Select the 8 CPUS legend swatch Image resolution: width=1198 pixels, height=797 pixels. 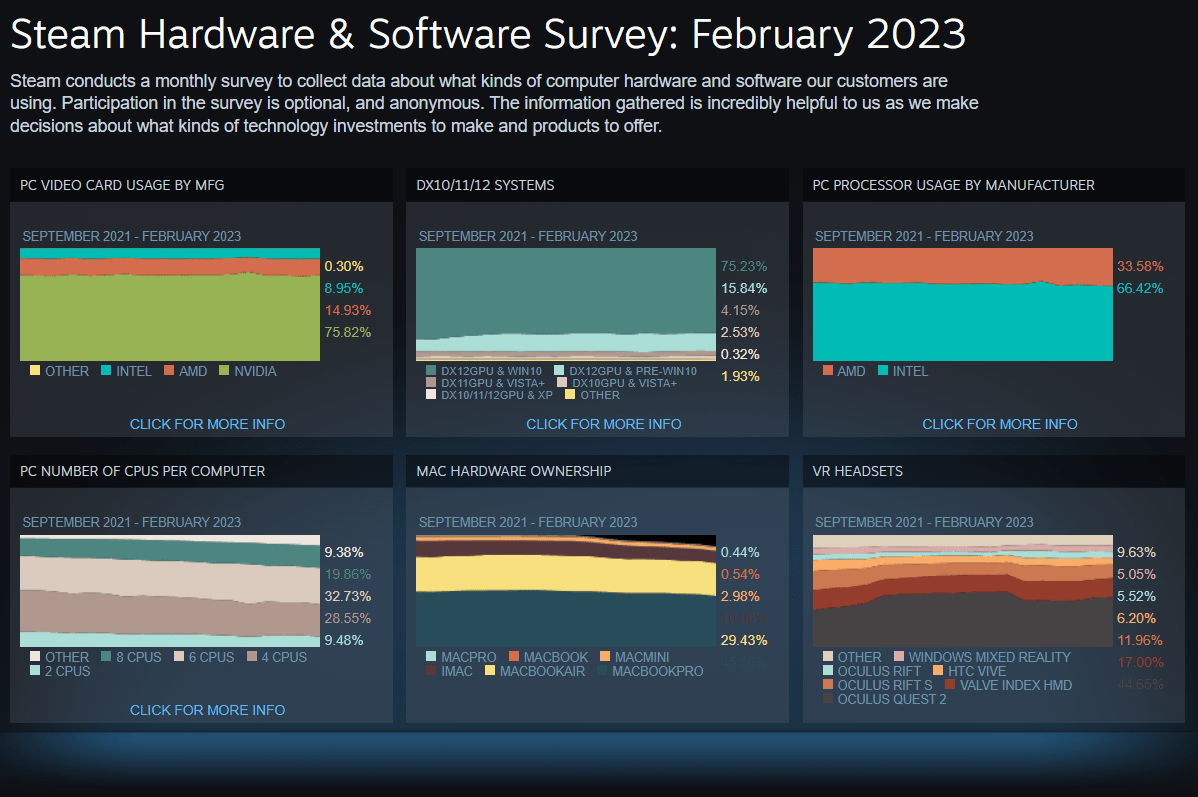click(105, 657)
